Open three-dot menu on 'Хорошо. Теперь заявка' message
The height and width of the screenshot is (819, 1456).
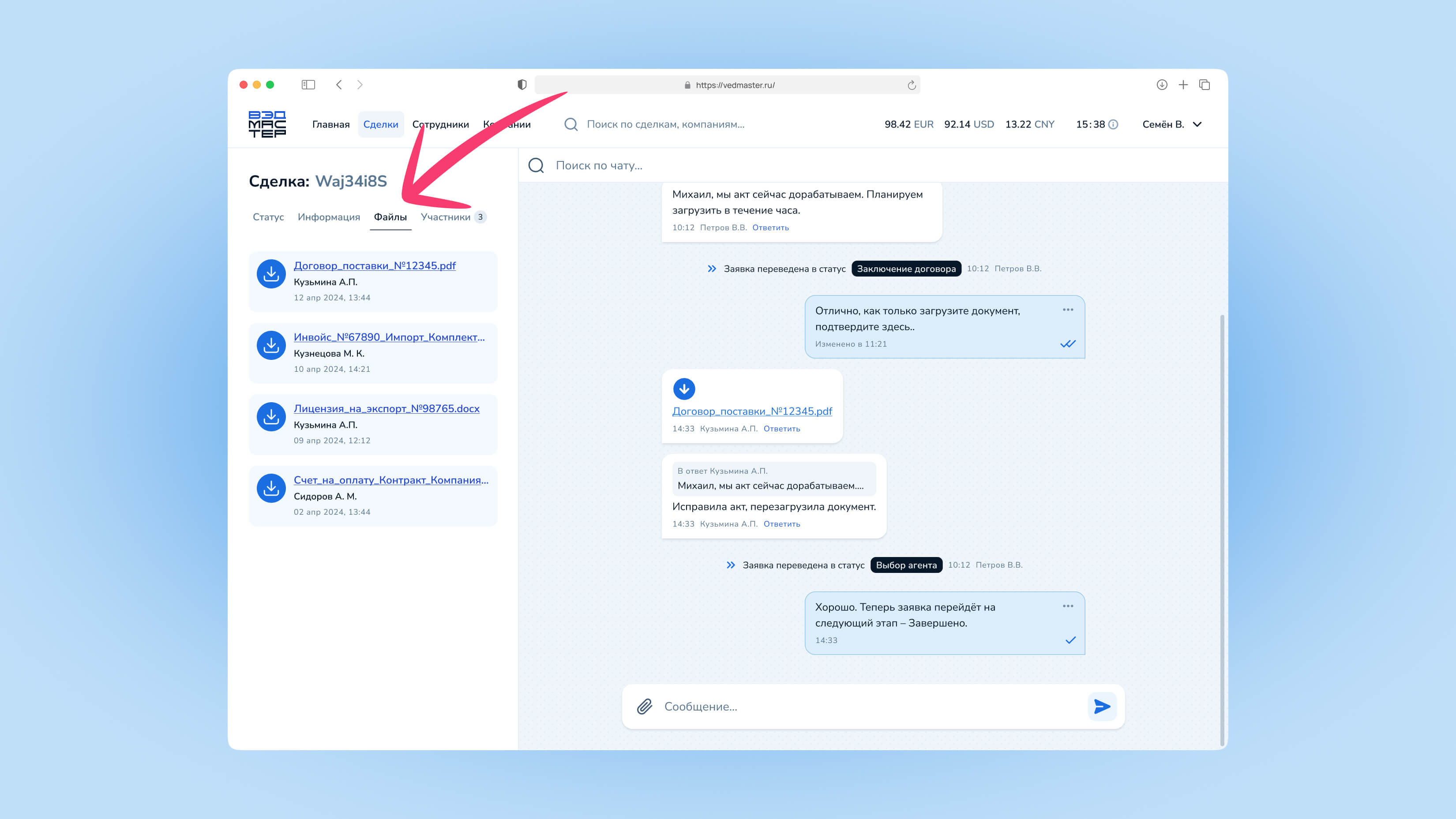point(1068,606)
